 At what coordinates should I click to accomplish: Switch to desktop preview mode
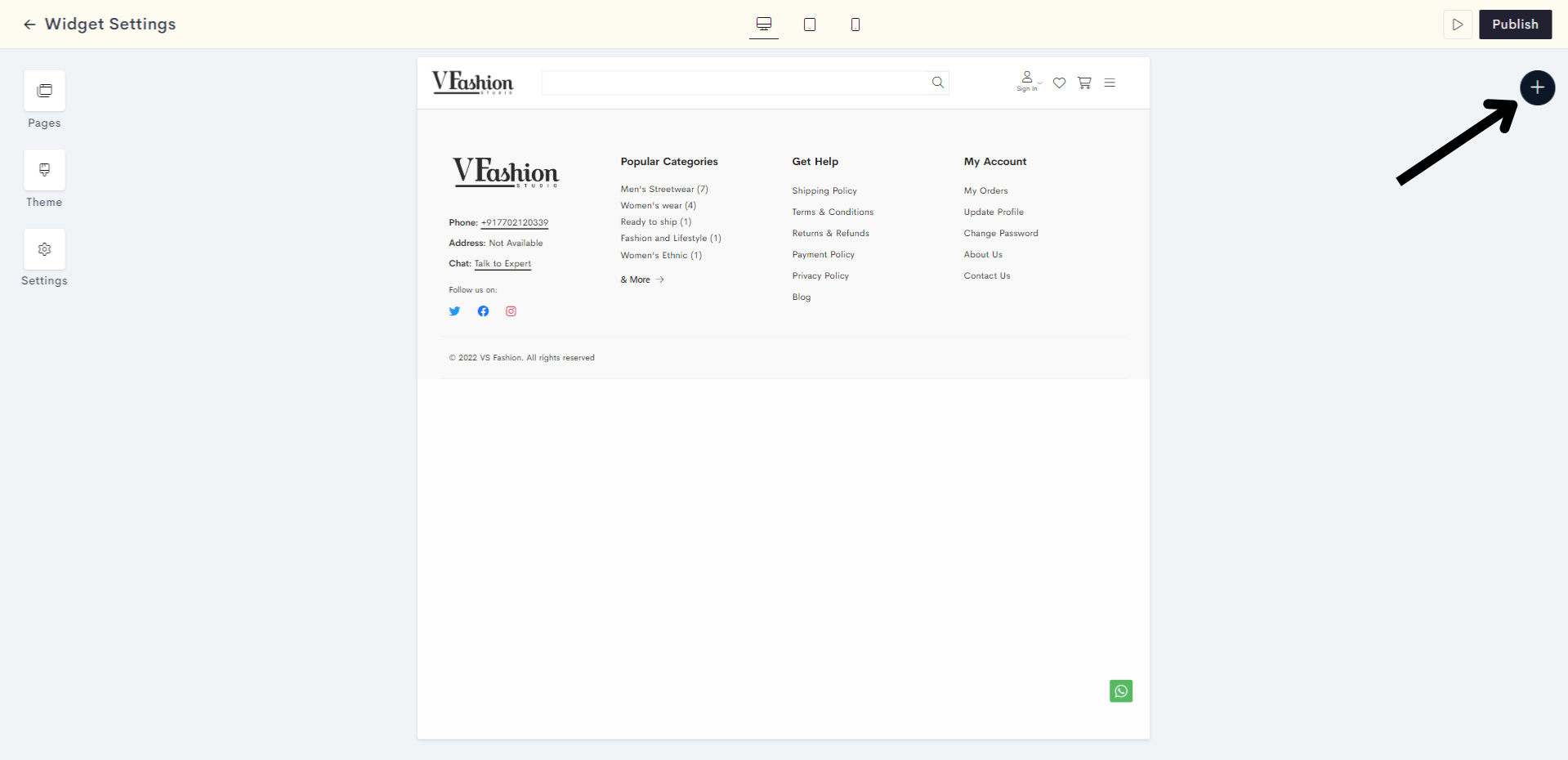[x=764, y=25]
